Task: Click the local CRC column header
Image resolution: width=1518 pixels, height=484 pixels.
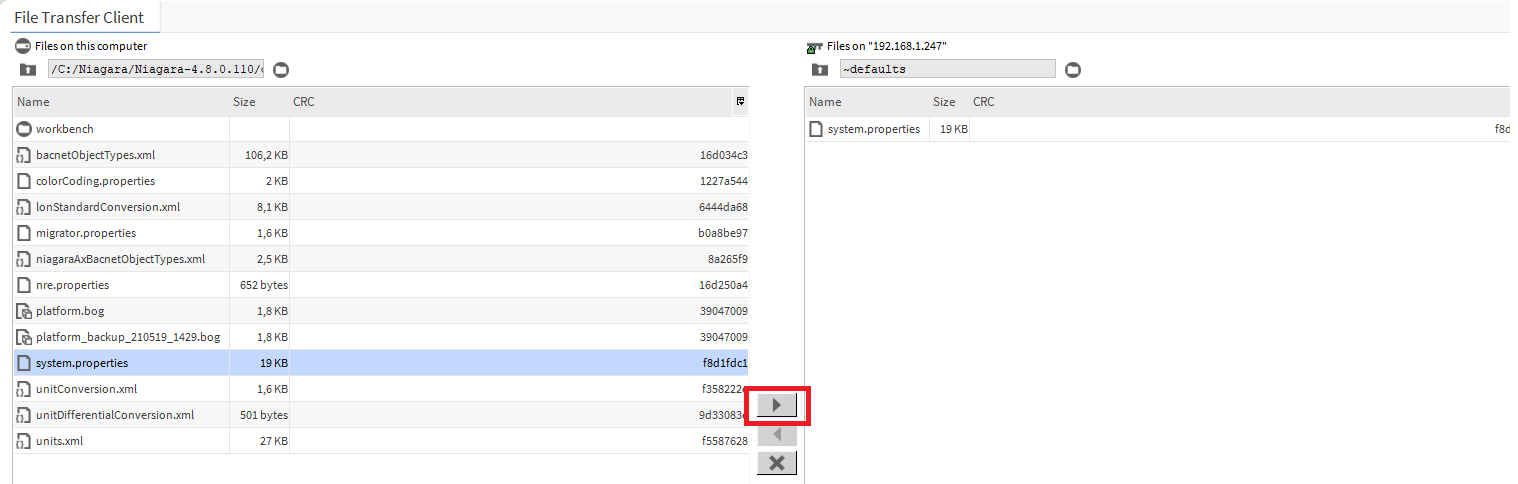Action: coord(500,102)
